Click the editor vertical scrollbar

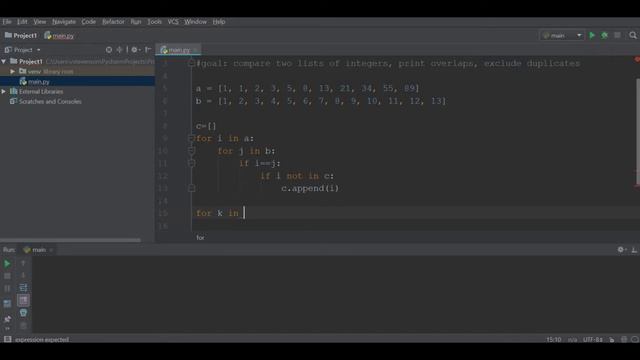click(x=638, y=131)
